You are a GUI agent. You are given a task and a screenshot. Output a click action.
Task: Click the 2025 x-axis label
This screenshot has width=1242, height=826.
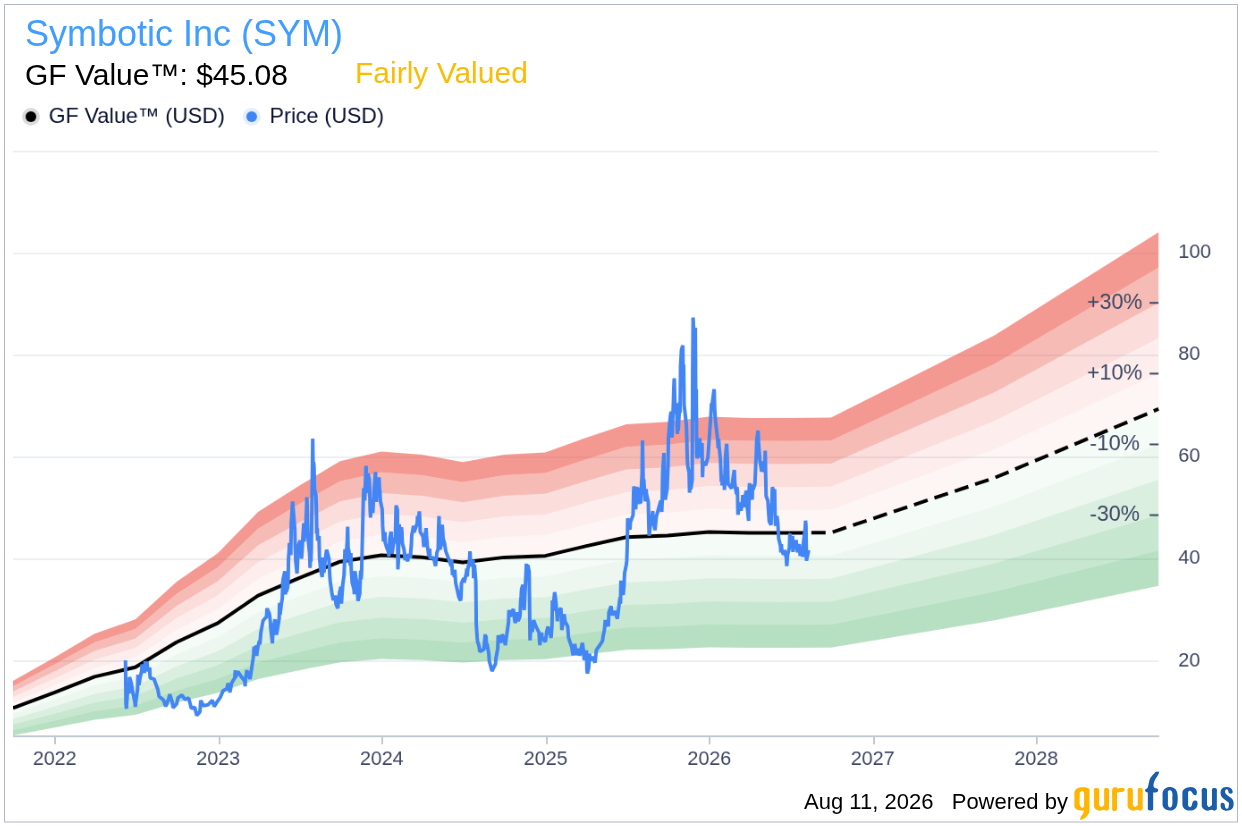click(546, 758)
